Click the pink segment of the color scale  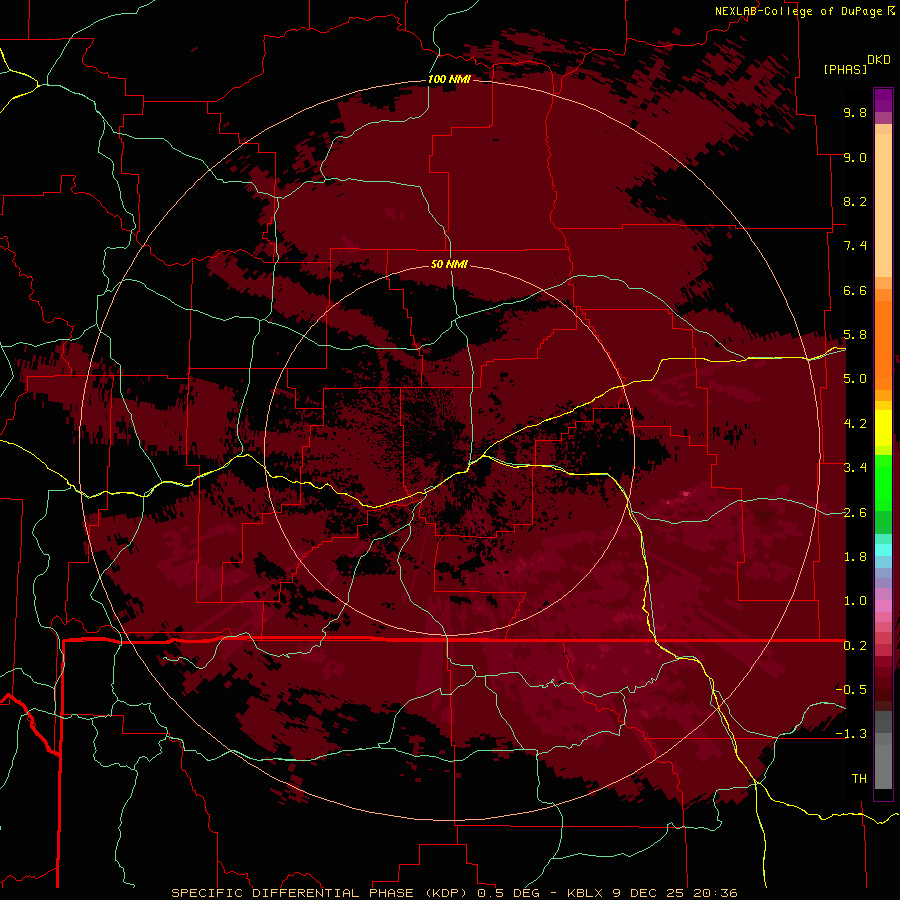(x=883, y=606)
